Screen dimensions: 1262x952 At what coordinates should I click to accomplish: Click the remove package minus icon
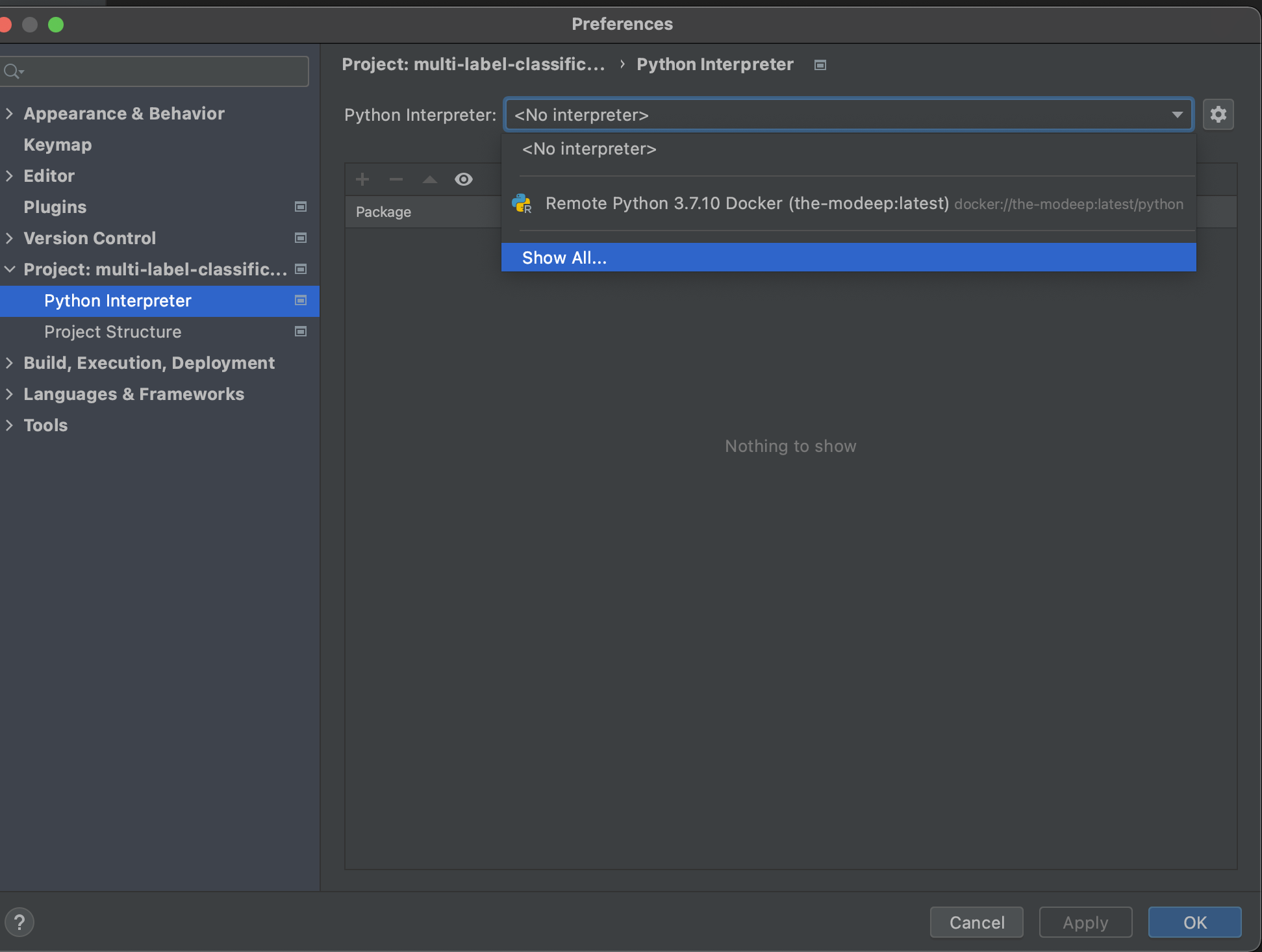396,179
